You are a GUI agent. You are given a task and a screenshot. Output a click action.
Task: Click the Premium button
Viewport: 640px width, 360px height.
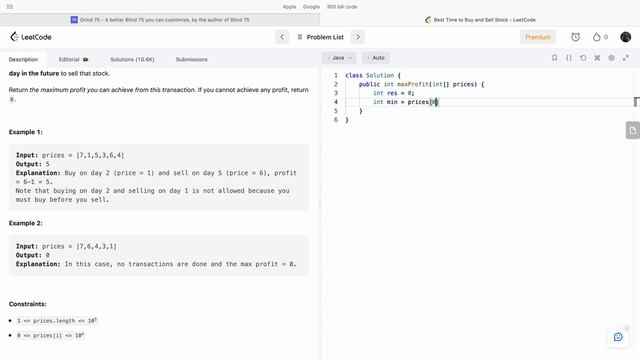(538, 37)
